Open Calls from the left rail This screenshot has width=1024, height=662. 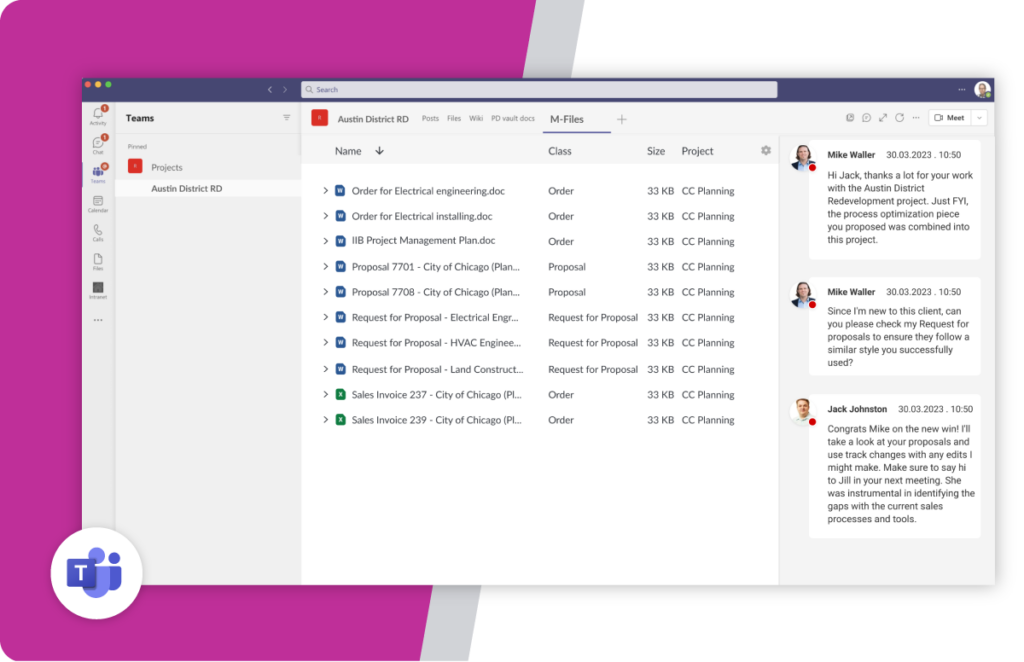click(x=98, y=232)
